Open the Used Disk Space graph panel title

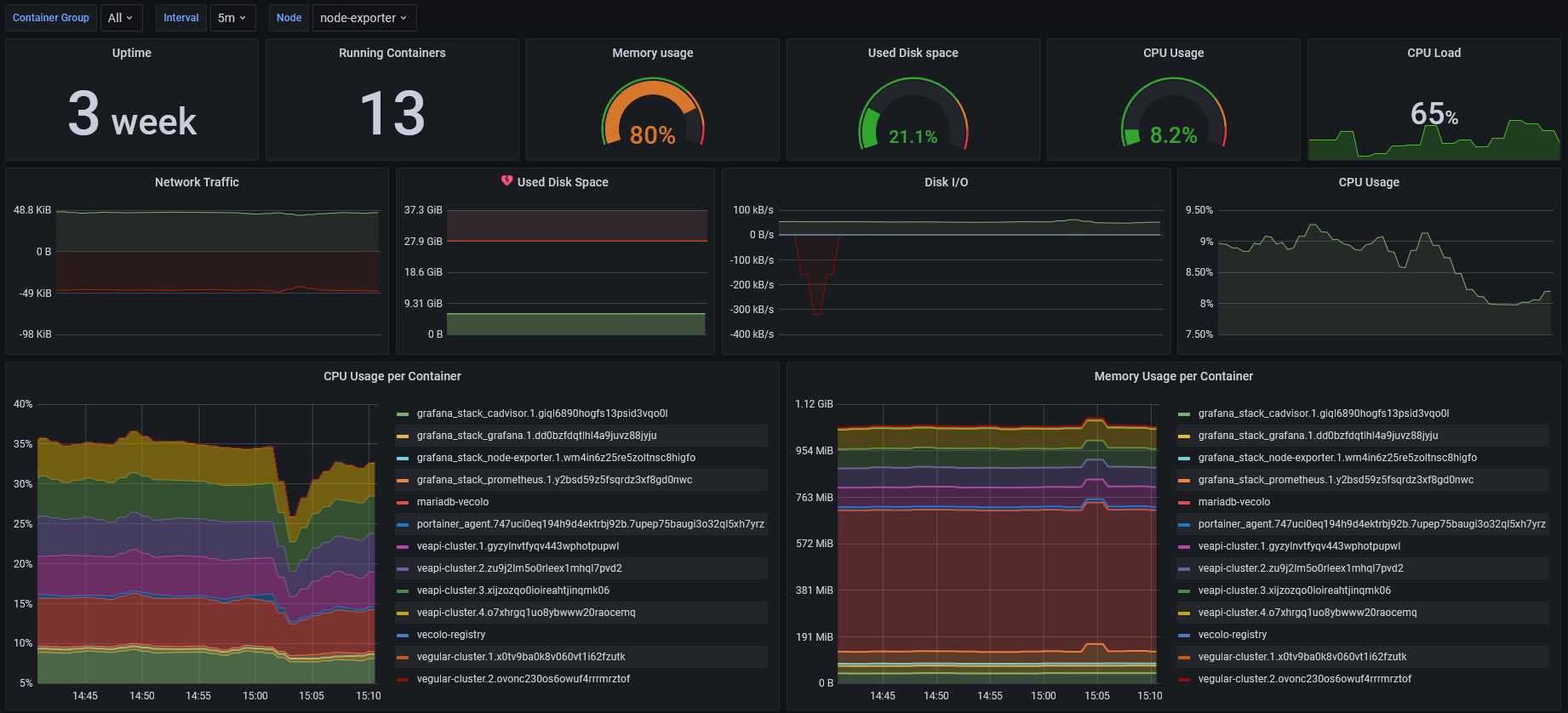pos(563,182)
